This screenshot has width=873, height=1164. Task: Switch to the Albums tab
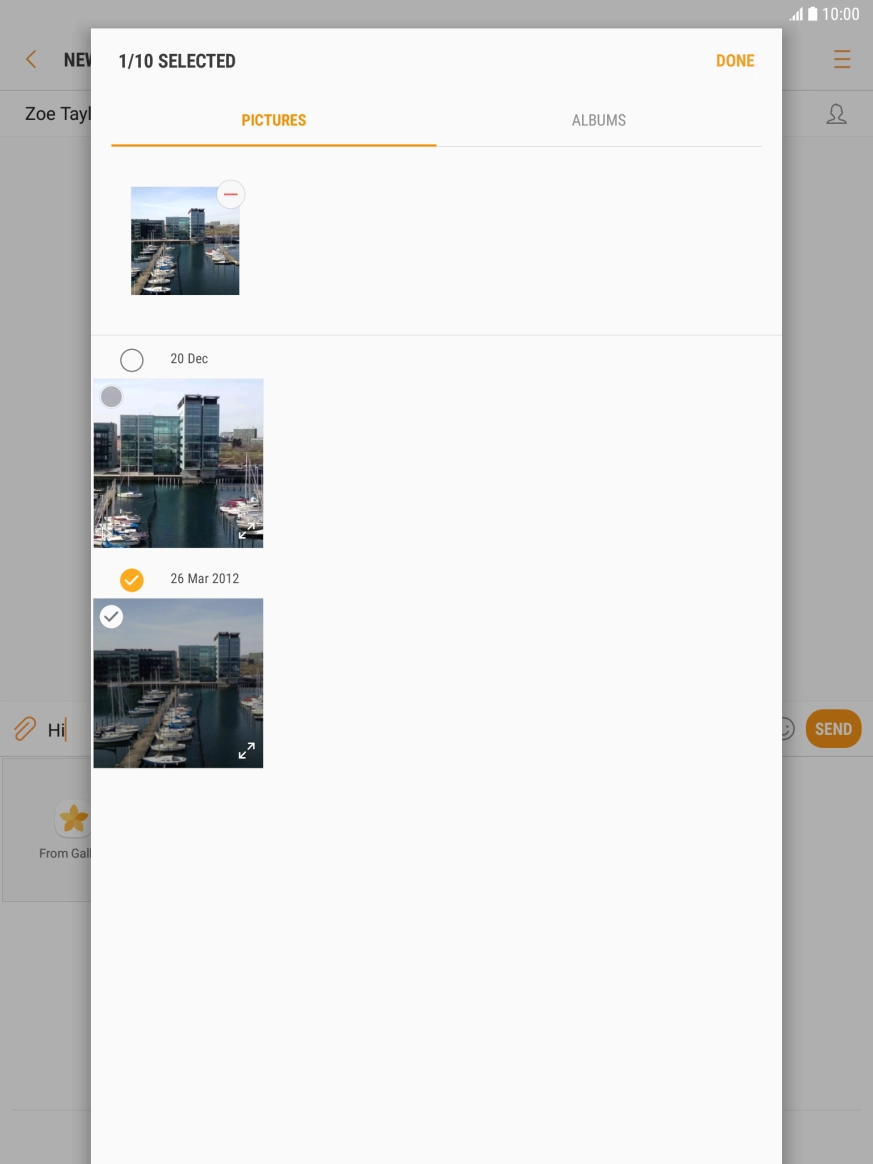[598, 120]
